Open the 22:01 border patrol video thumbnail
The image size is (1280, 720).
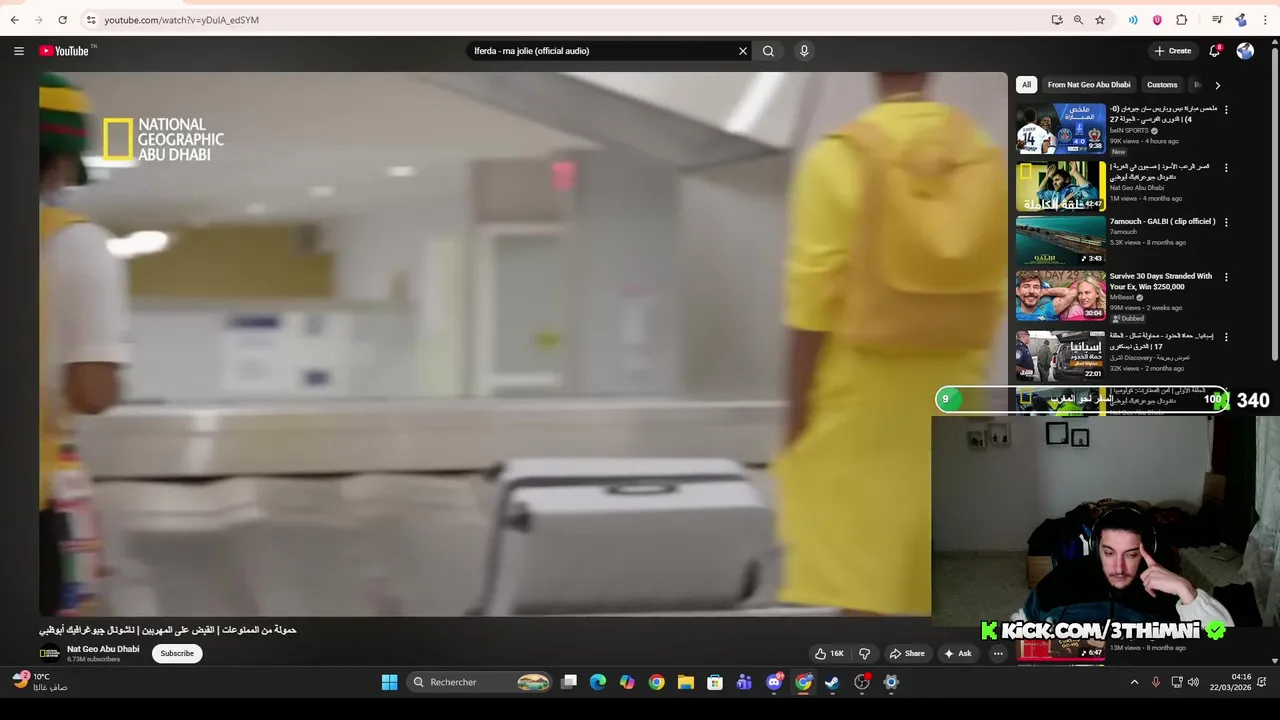point(1061,355)
